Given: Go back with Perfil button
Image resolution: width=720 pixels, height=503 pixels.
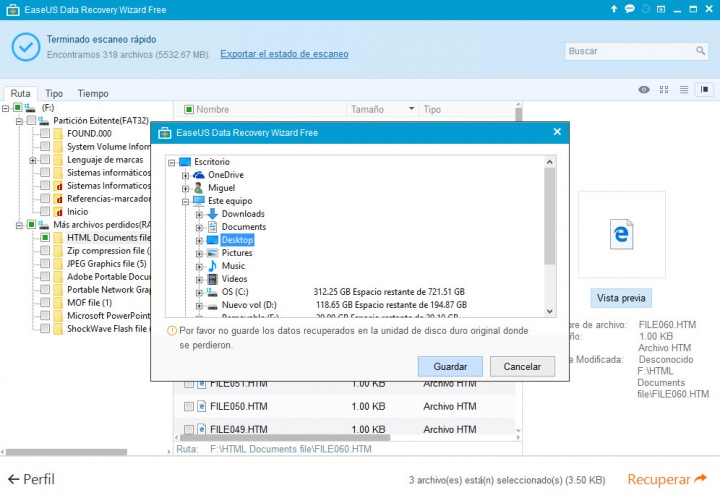Looking at the screenshot, I should pos(31,479).
